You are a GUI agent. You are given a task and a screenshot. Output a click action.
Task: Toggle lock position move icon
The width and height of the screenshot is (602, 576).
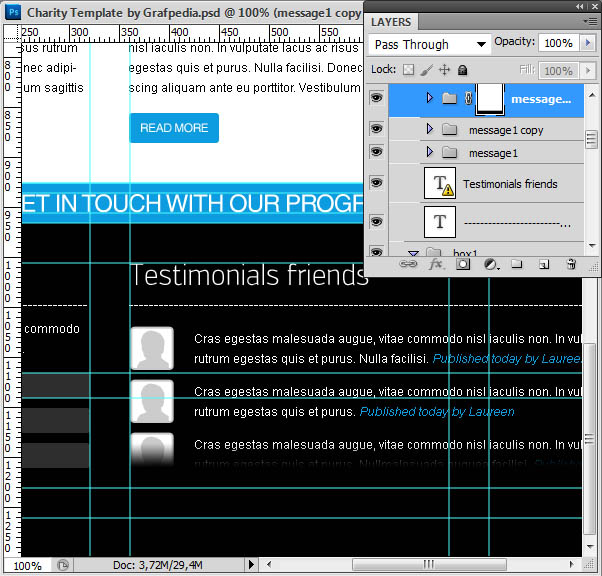pos(445,70)
